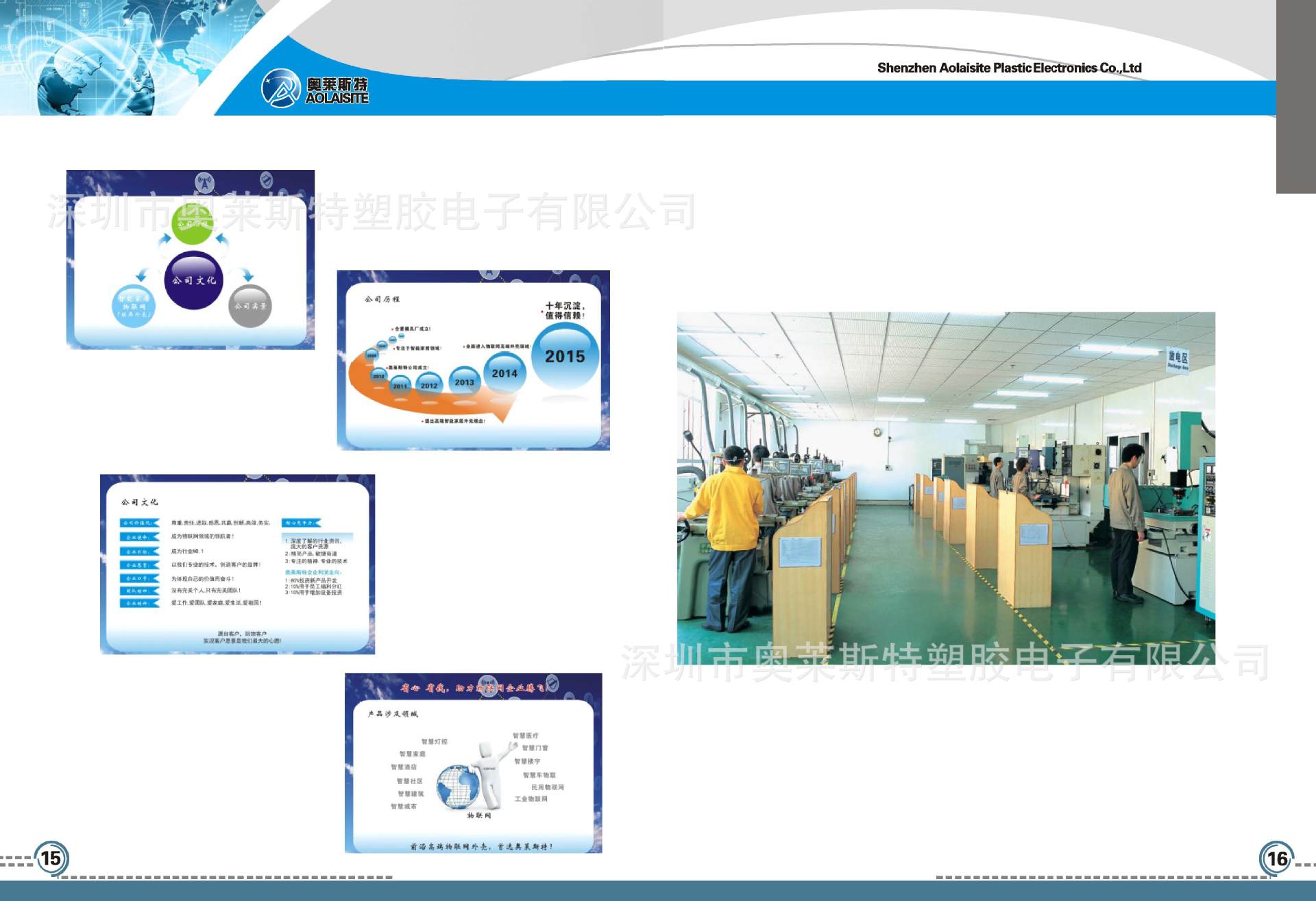Click the 2012 timeline bubble
This screenshot has height=901, width=1316.
[x=429, y=385]
